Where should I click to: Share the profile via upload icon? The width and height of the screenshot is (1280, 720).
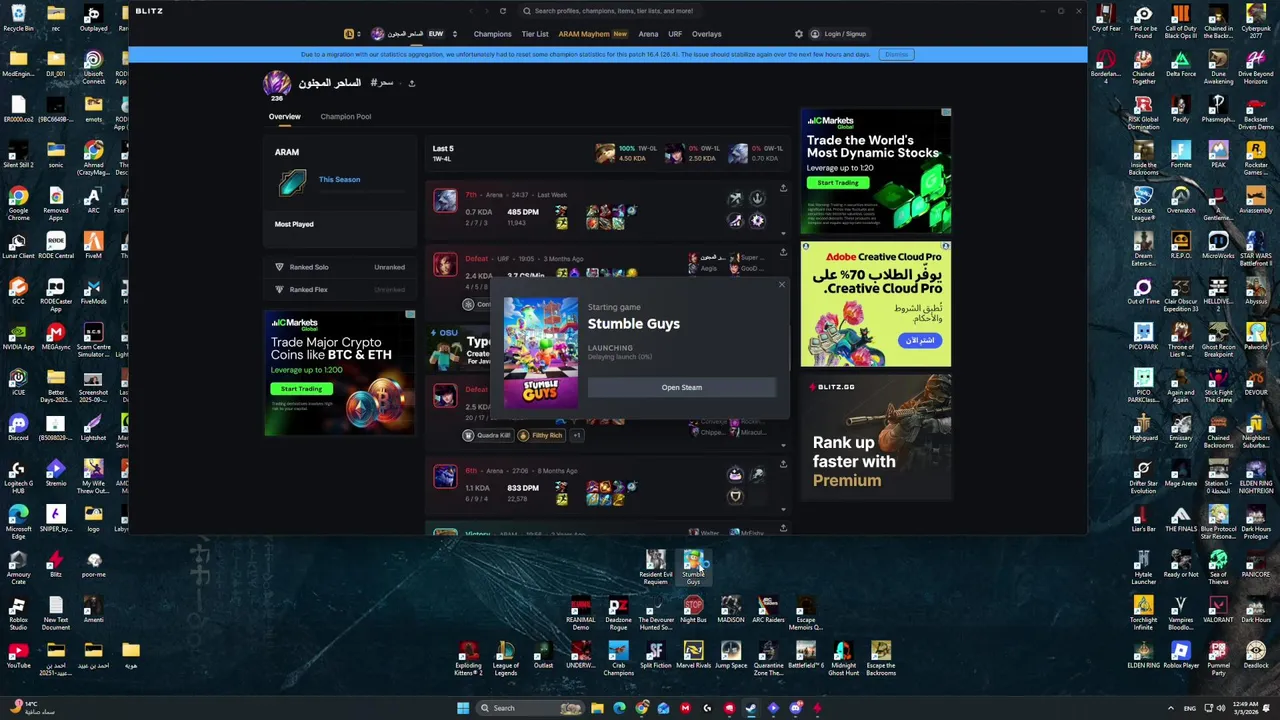click(411, 83)
